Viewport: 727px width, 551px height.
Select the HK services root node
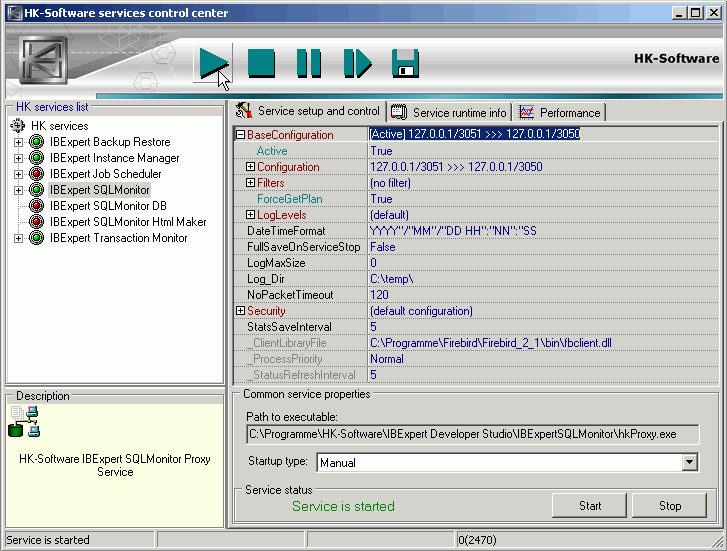(59, 126)
